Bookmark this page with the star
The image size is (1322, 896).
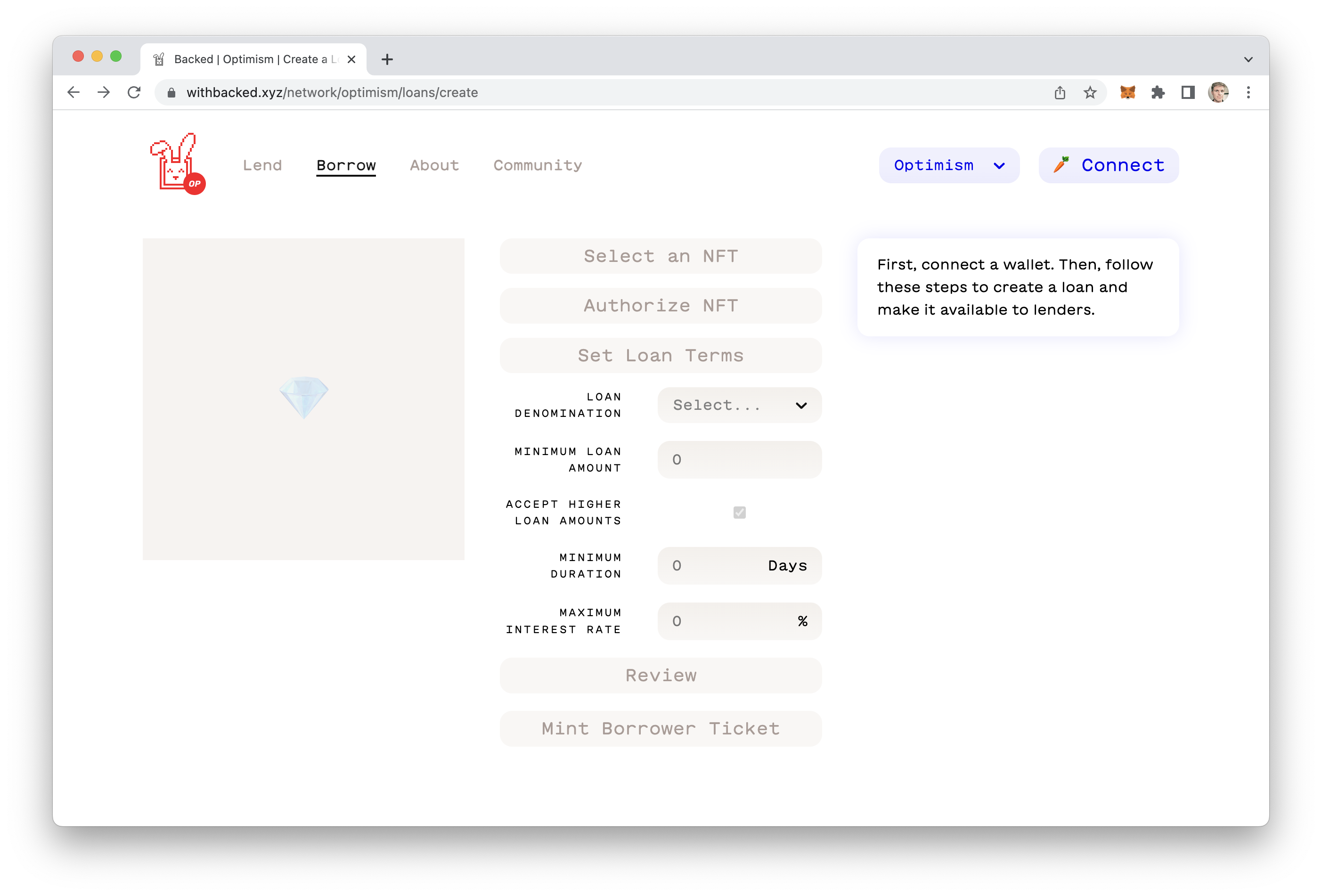pyautogui.click(x=1089, y=92)
